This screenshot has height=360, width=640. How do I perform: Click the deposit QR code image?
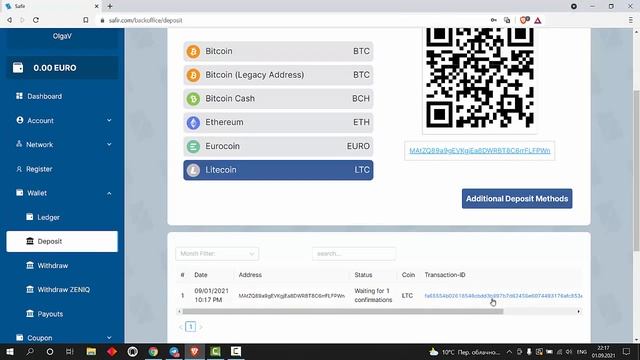(480, 78)
